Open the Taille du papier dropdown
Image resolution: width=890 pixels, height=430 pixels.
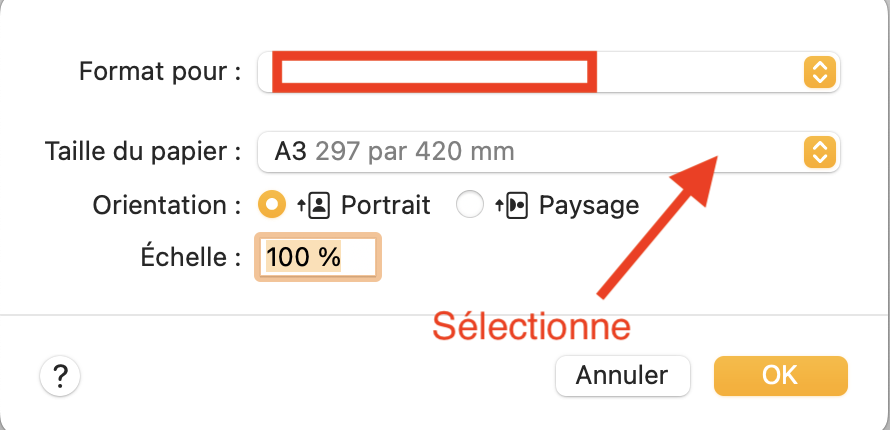pyautogui.click(x=548, y=152)
